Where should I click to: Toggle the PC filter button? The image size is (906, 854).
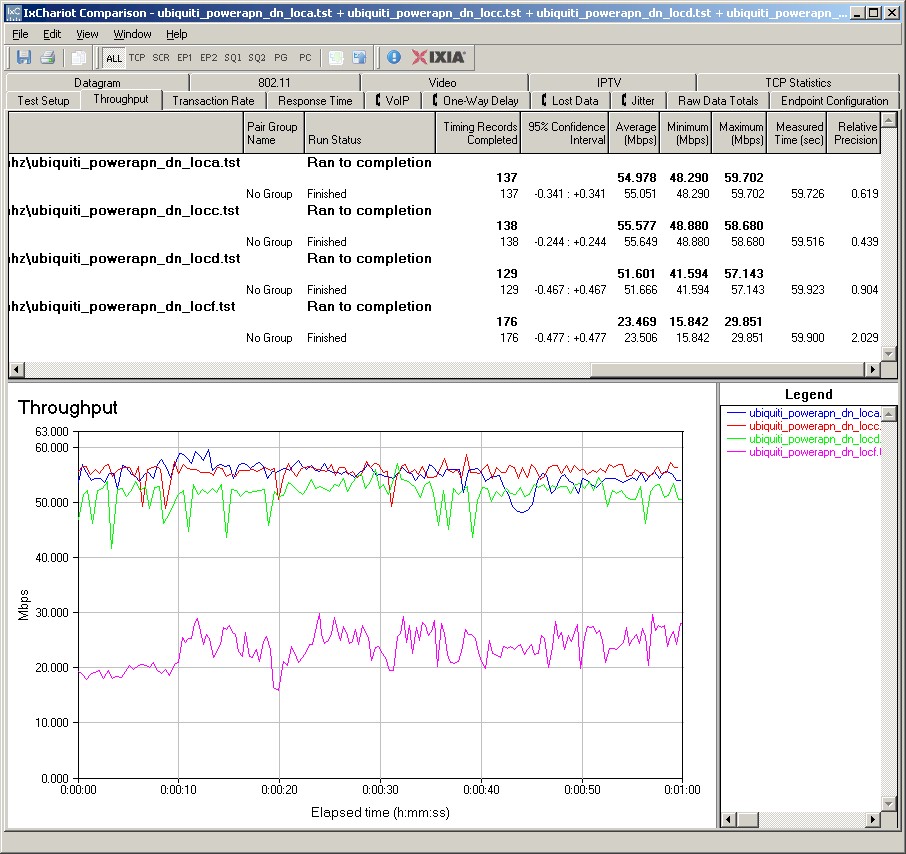click(x=305, y=58)
